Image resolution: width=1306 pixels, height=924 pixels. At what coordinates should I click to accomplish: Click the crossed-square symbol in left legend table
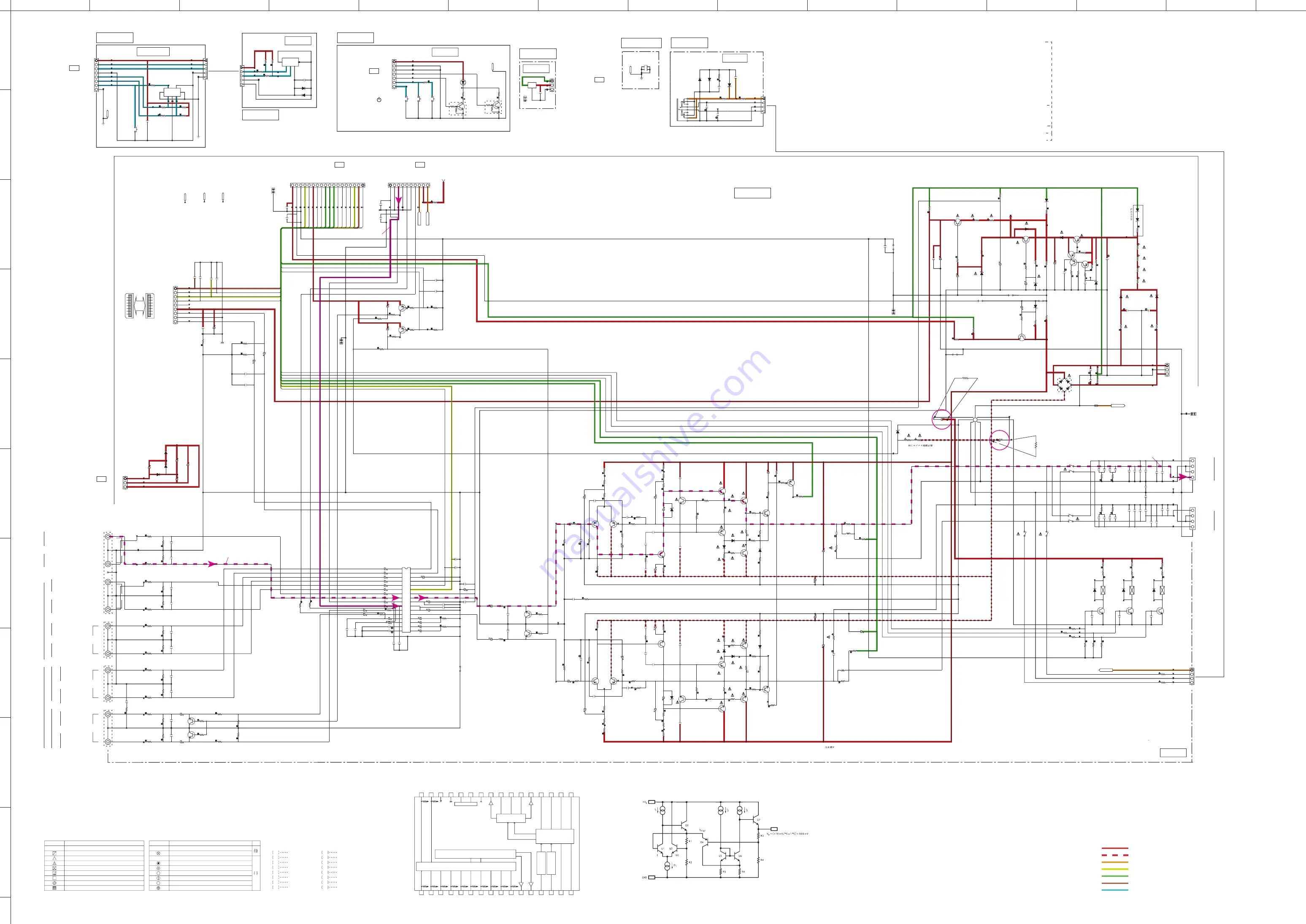(54, 868)
